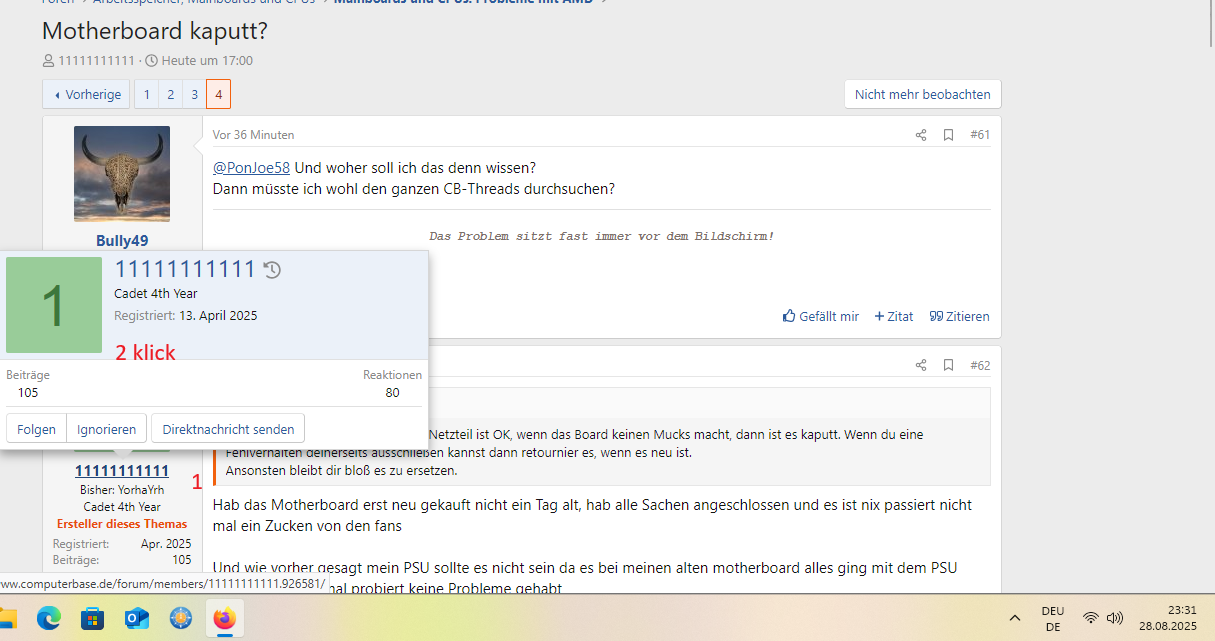Click 'Bisher: YorhaYrh' text in sidebar

click(122, 490)
